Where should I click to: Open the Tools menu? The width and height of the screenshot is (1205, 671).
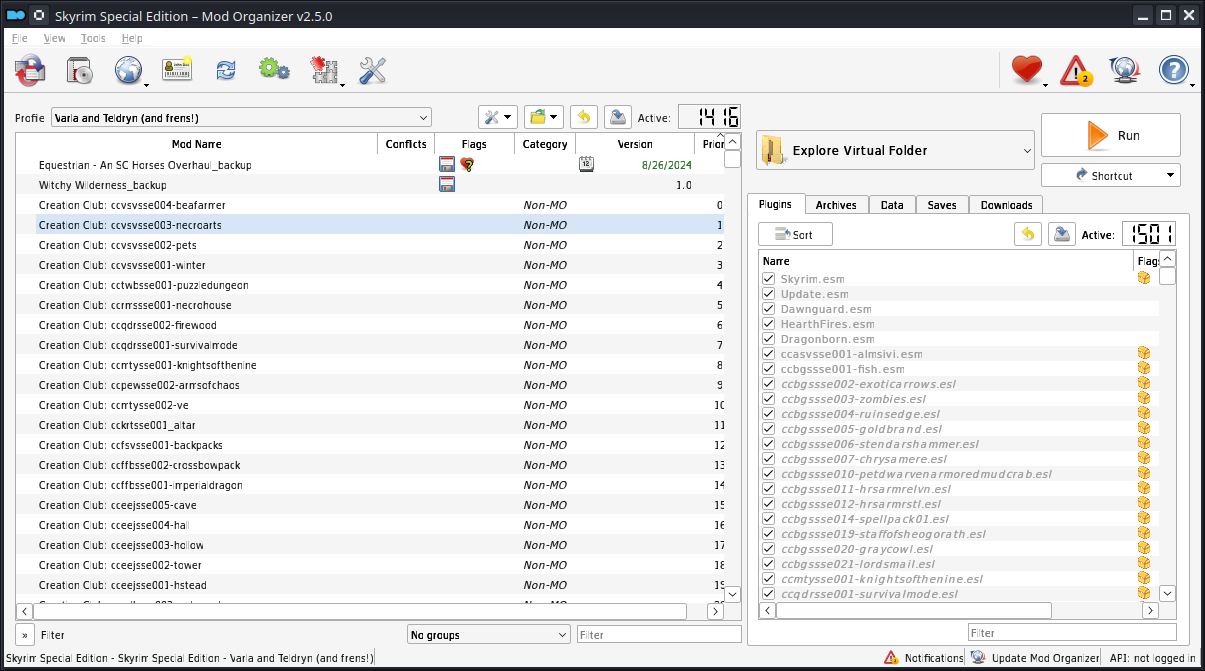pyautogui.click(x=93, y=38)
